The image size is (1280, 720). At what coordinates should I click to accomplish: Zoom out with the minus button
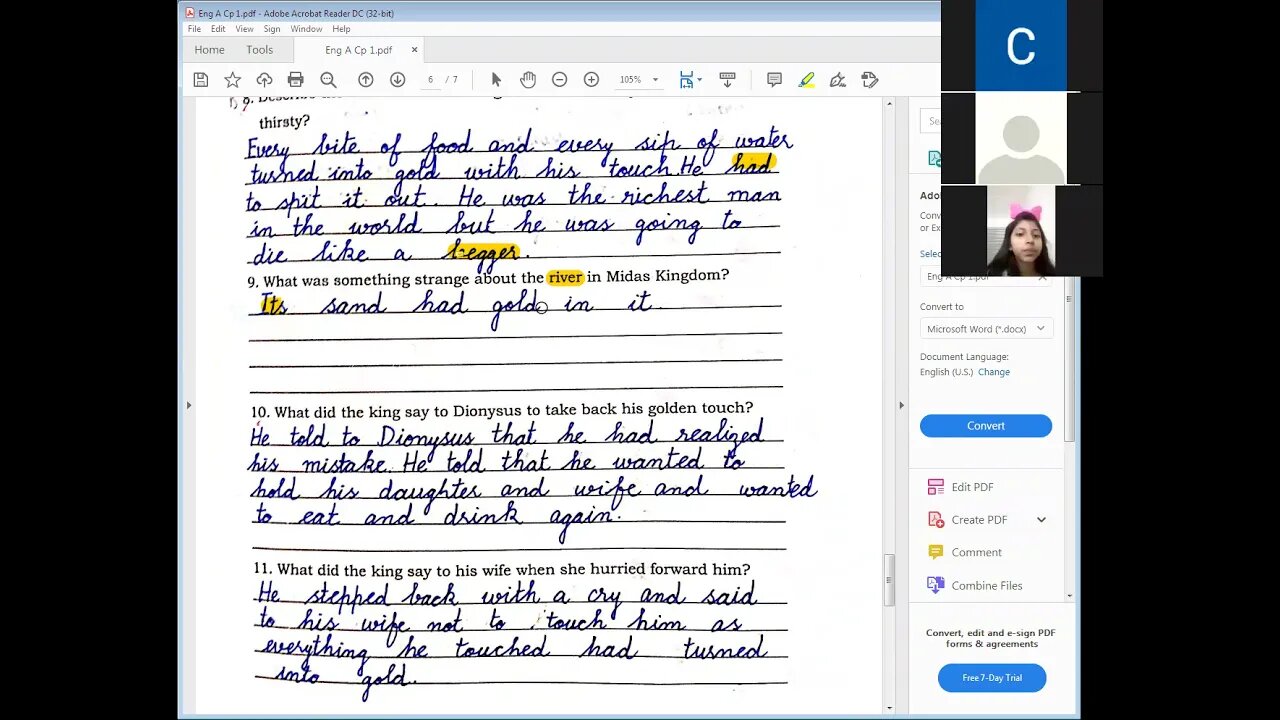pos(560,80)
